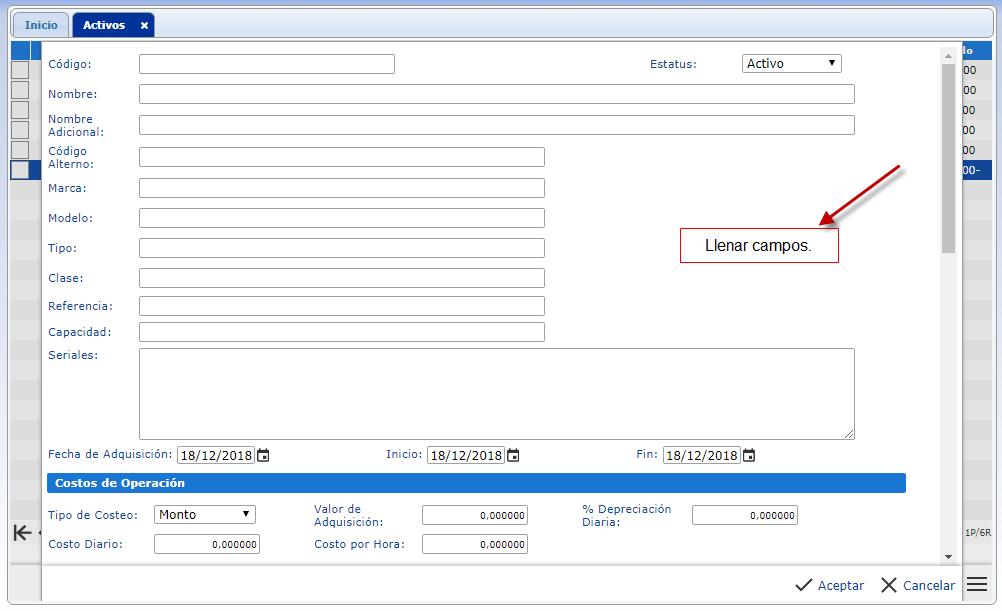1002x611 pixels.
Task: Open the Fecha de Adquisición calendar picker
Action: 263,455
